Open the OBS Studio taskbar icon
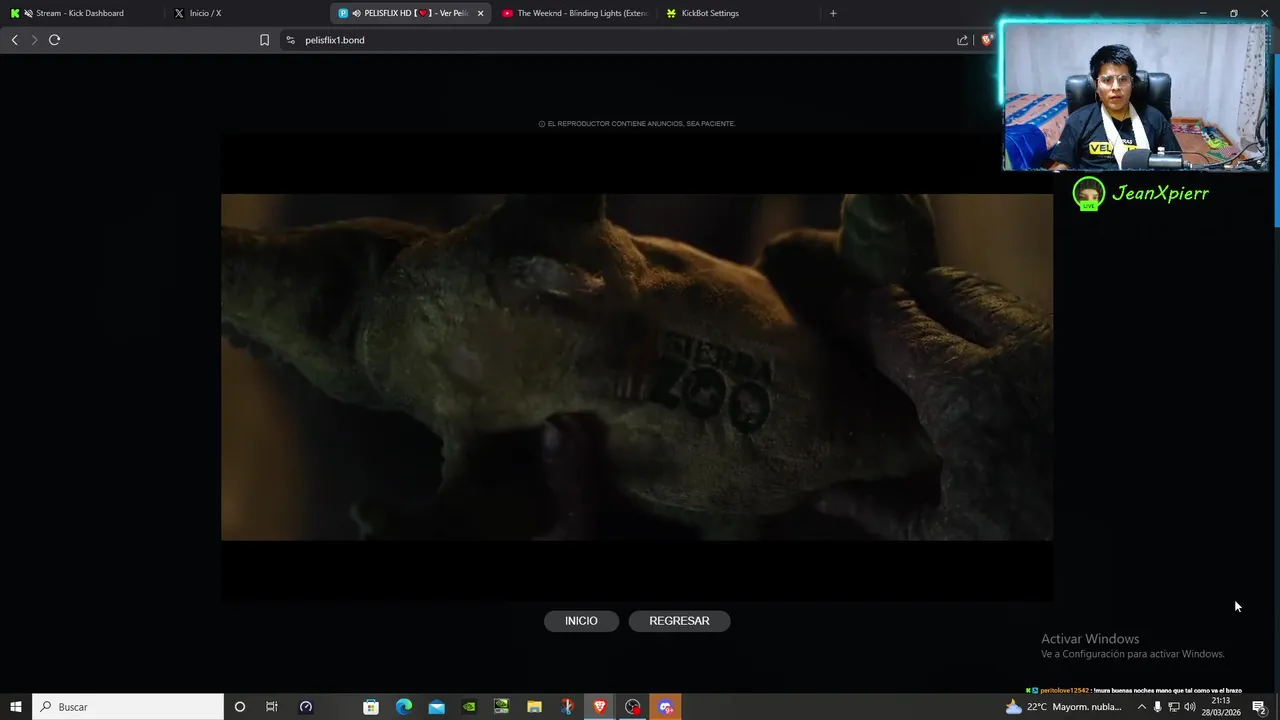 click(632, 707)
